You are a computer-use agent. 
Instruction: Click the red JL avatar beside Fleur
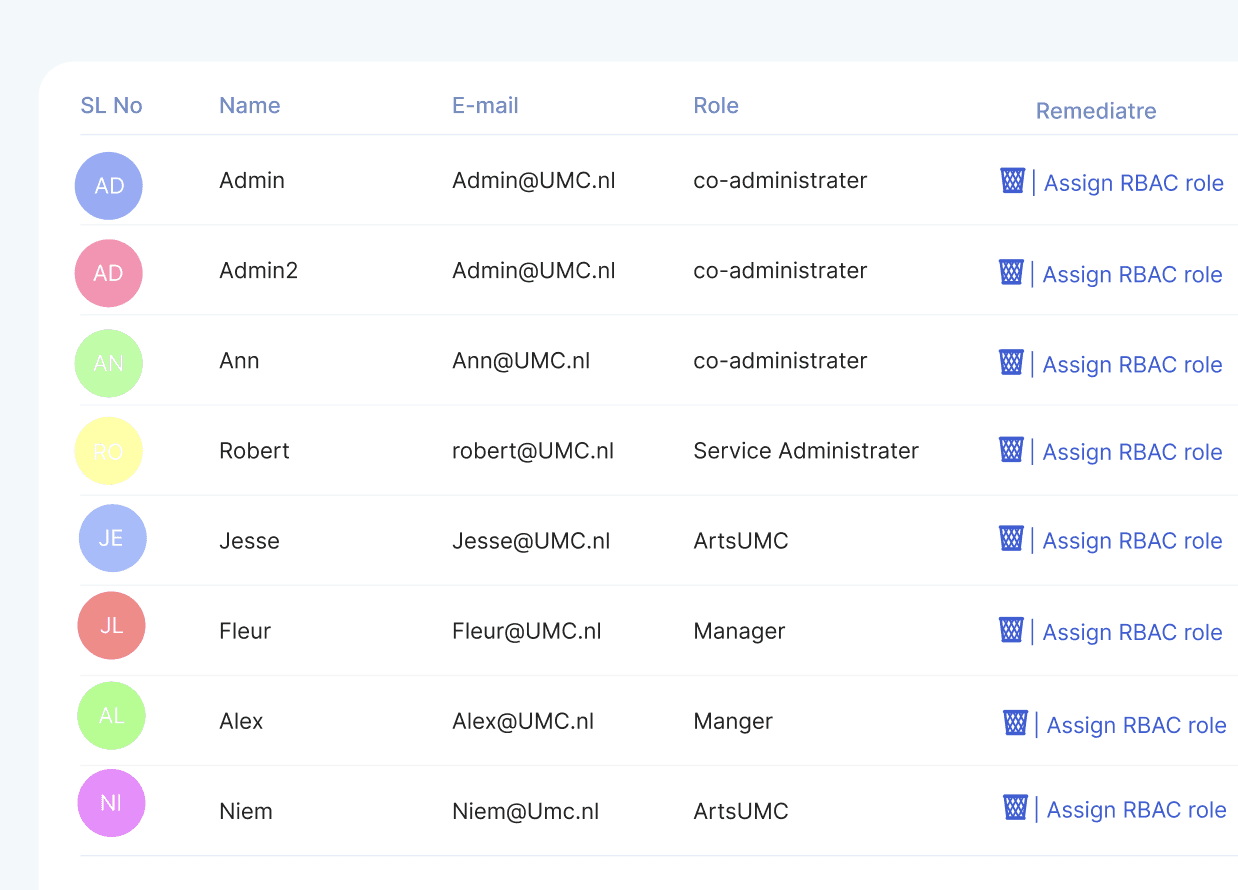[x=112, y=625]
